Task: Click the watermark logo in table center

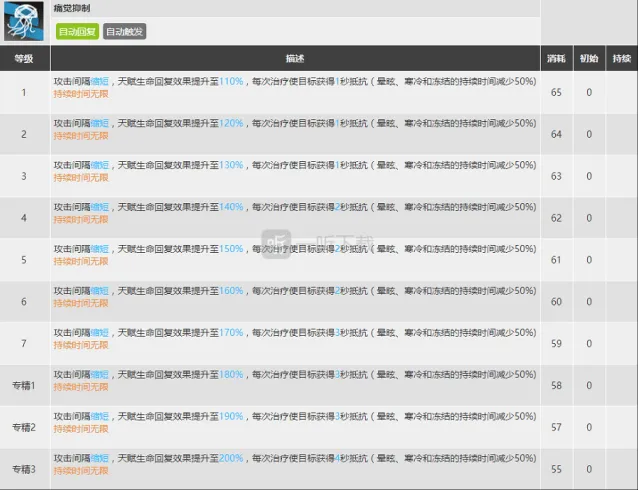Action: pyautogui.click(x=278, y=243)
